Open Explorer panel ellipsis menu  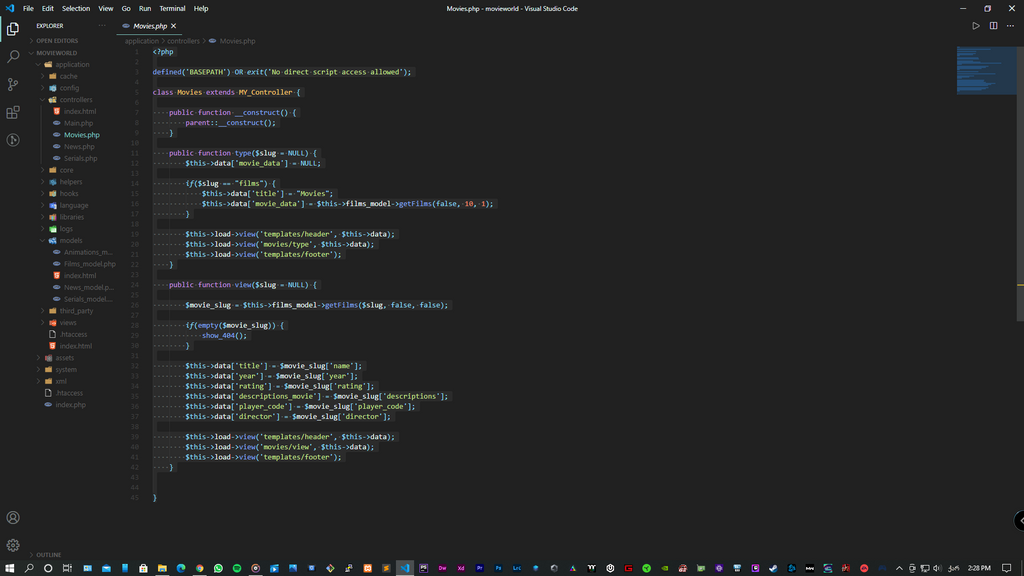(102, 25)
